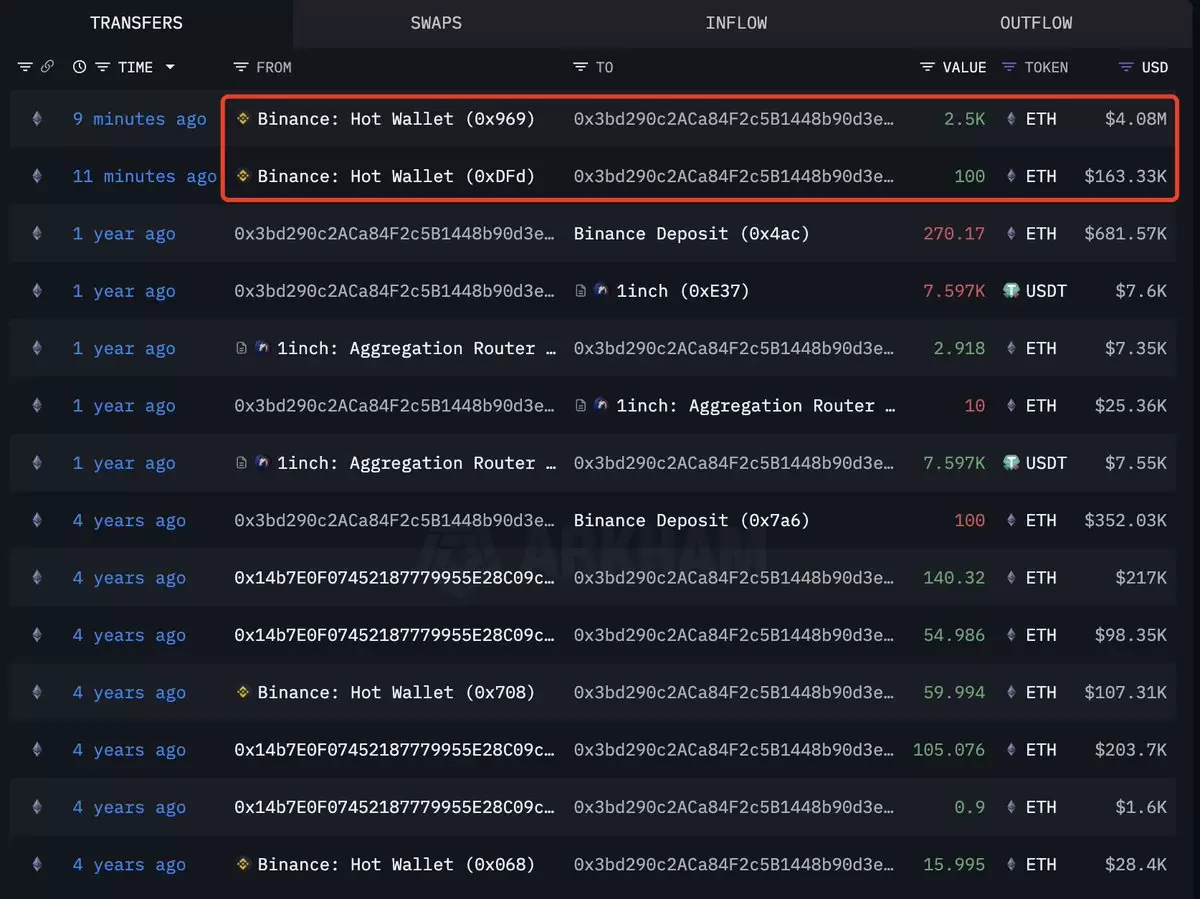The height and width of the screenshot is (899, 1200).
Task: Open the '11 minutes ago' transaction link
Action: [144, 176]
